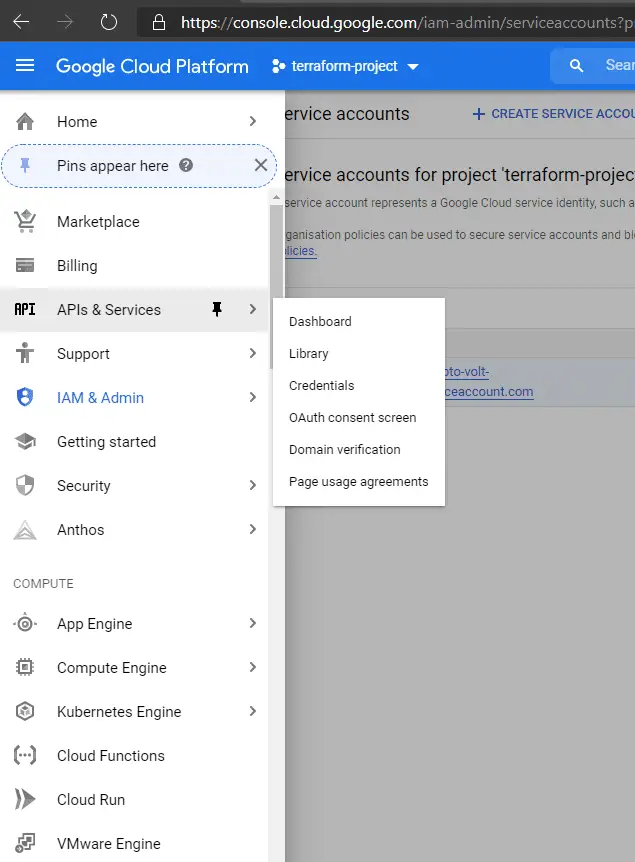
Task: Click the Compute Engine chip icon
Action: click(25, 667)
